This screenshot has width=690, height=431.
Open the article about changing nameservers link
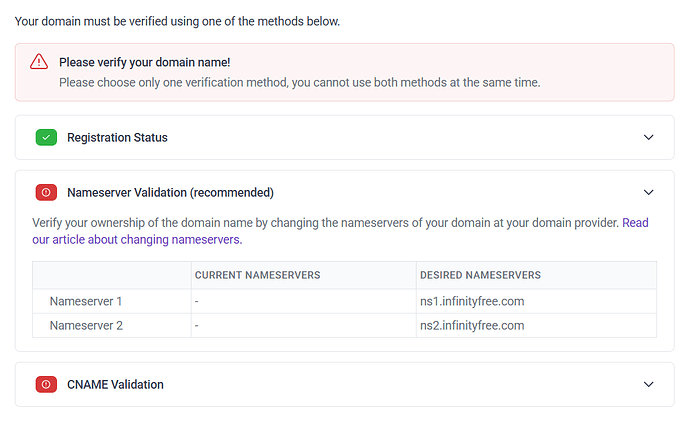tap(136, 240)
